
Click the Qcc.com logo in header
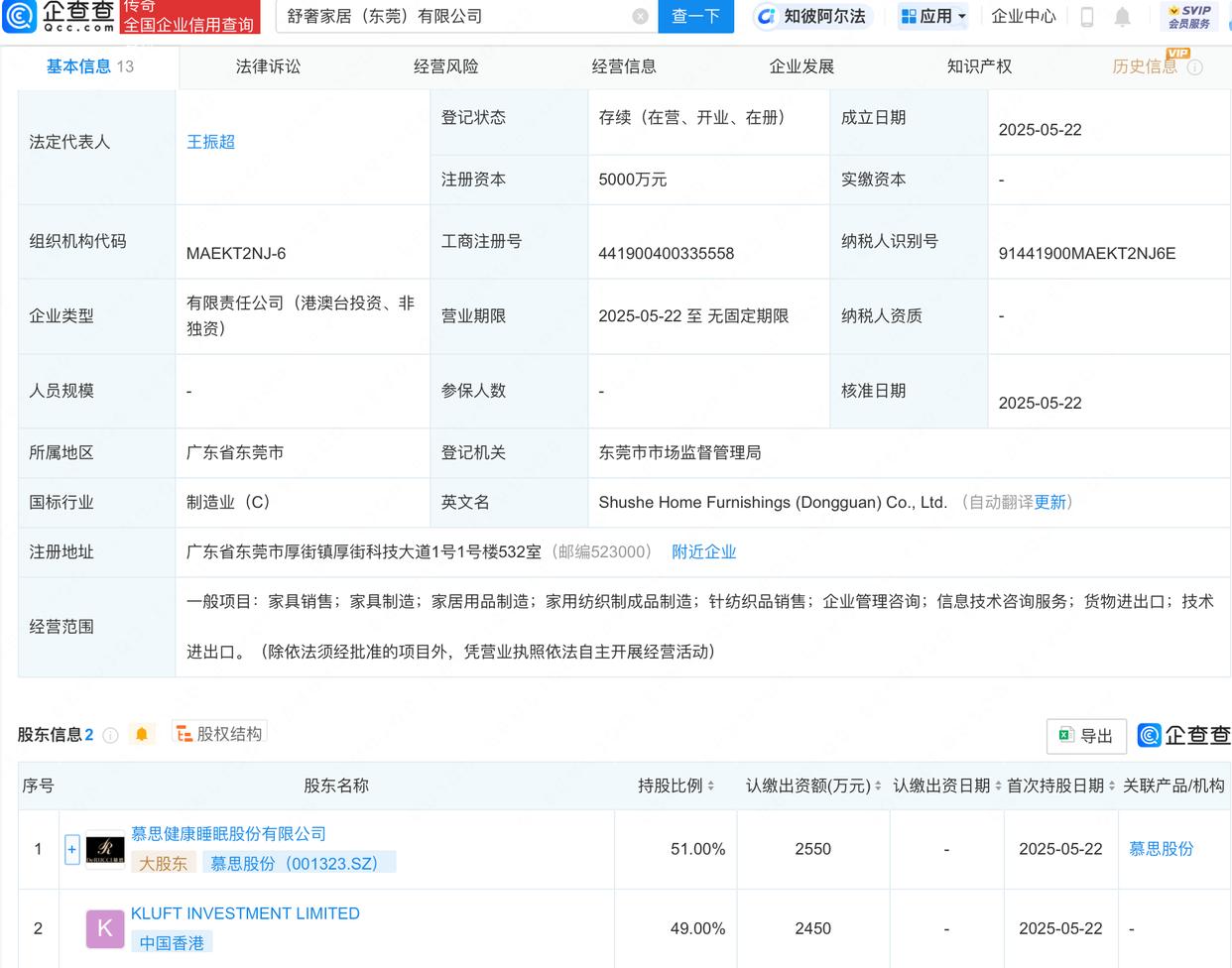(x=60, y=16)
